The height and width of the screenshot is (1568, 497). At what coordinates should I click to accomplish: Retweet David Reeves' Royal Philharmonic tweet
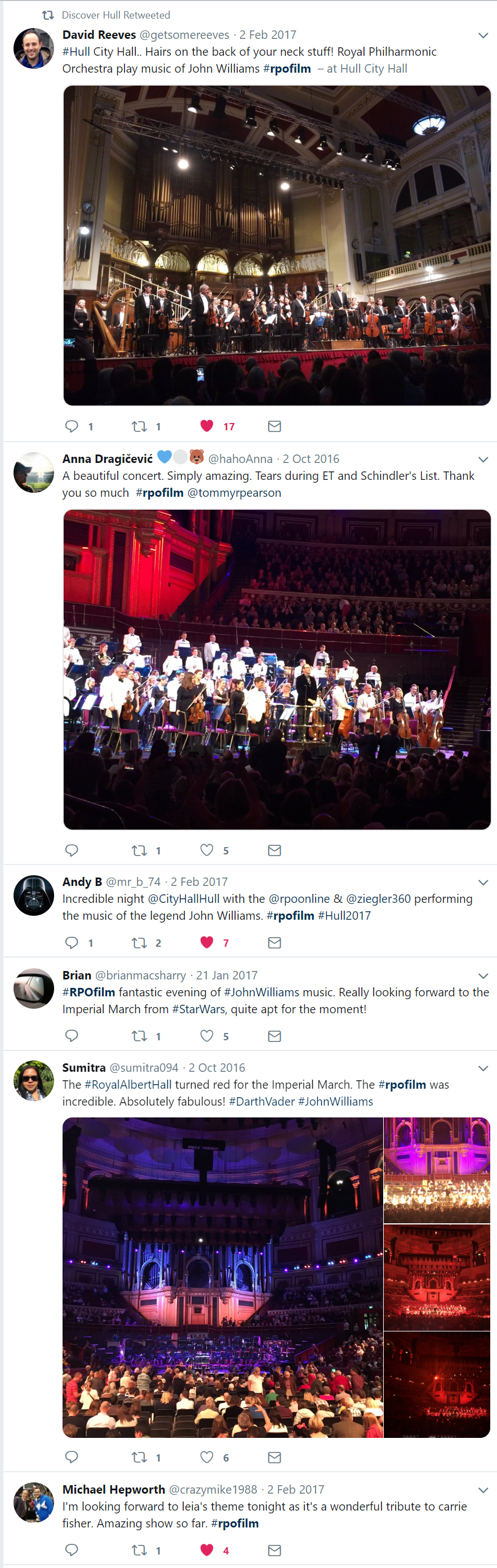140,426
